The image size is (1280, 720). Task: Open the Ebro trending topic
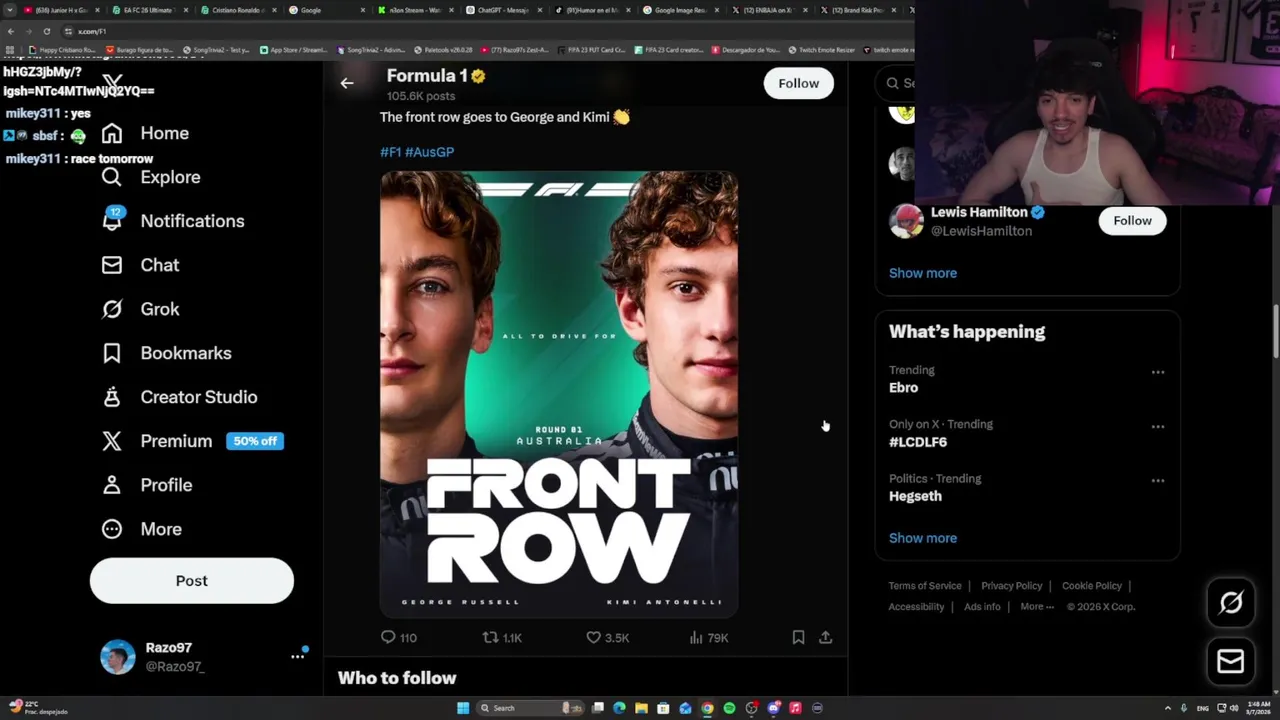click(903, 388)
